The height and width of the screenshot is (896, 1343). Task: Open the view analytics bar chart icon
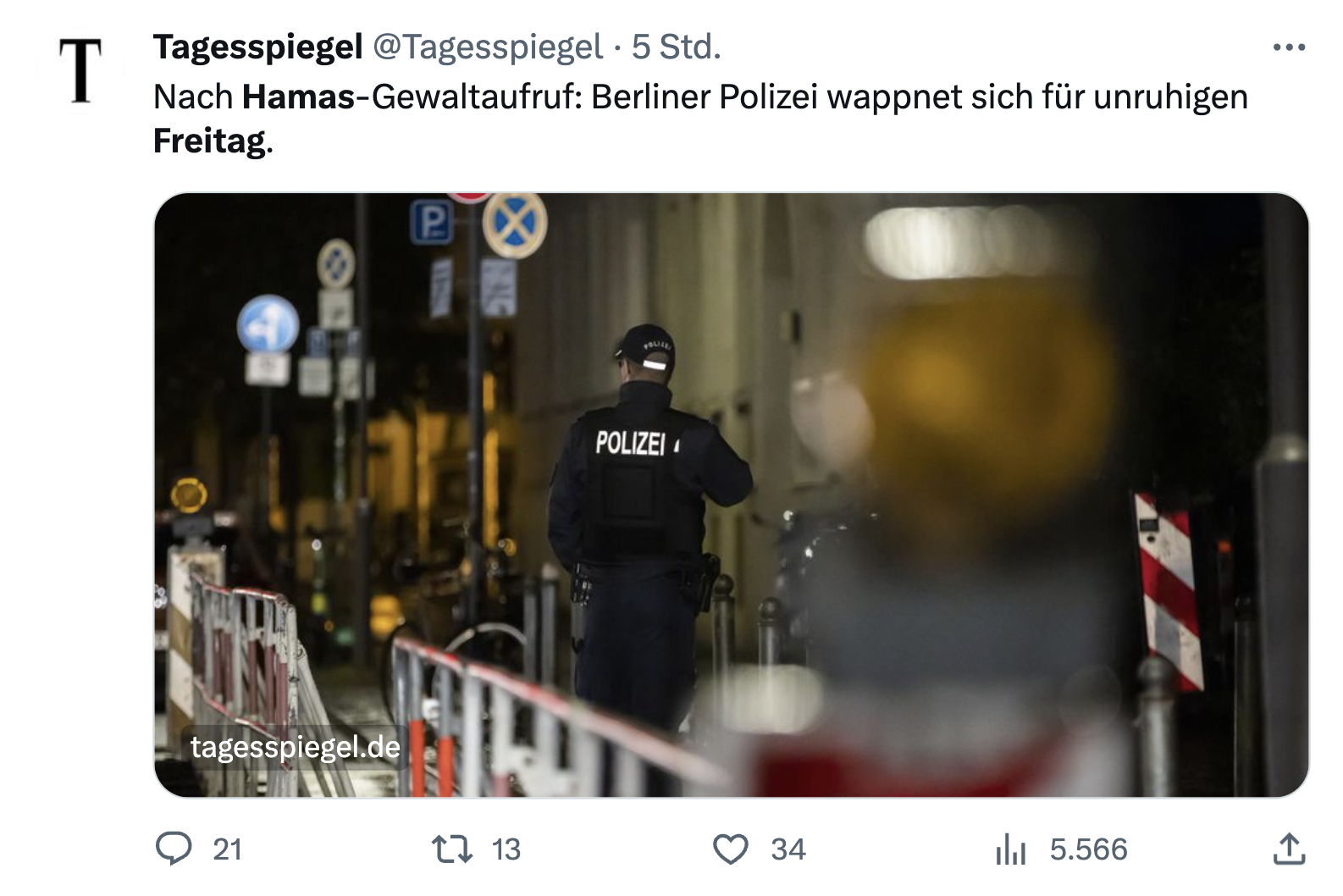pyautogui.click(x=1011, y=849)
